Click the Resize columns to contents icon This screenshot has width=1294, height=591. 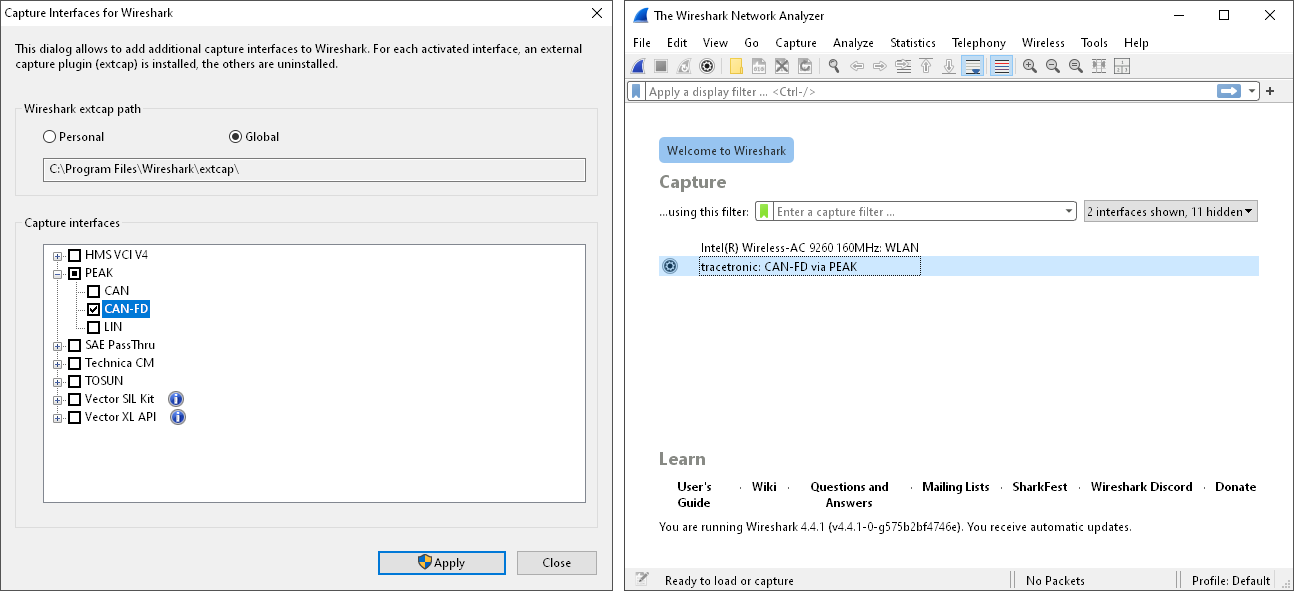1097,66
